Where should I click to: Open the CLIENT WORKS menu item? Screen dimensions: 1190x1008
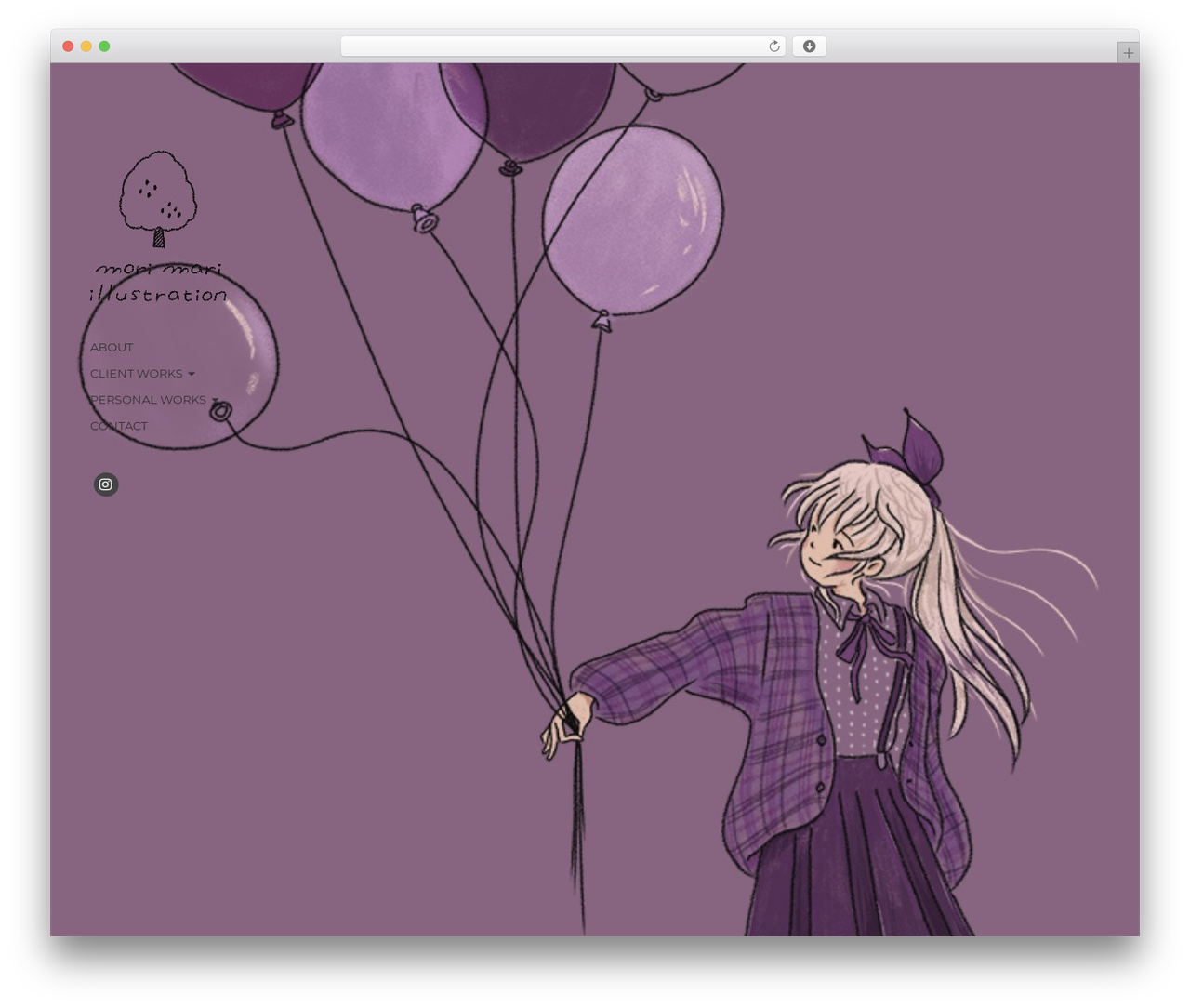[137, 374]
